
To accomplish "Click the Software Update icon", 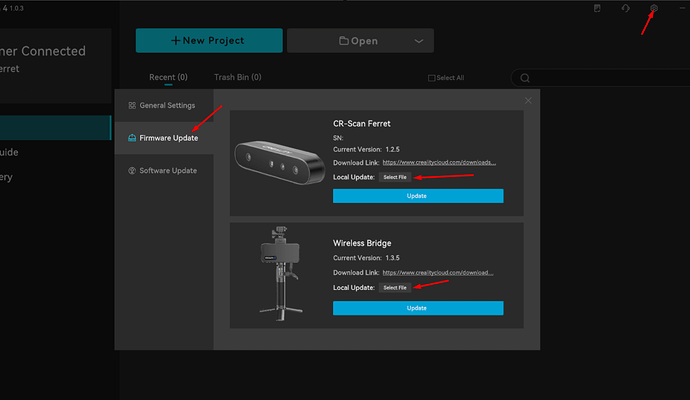I will [132, 170].
